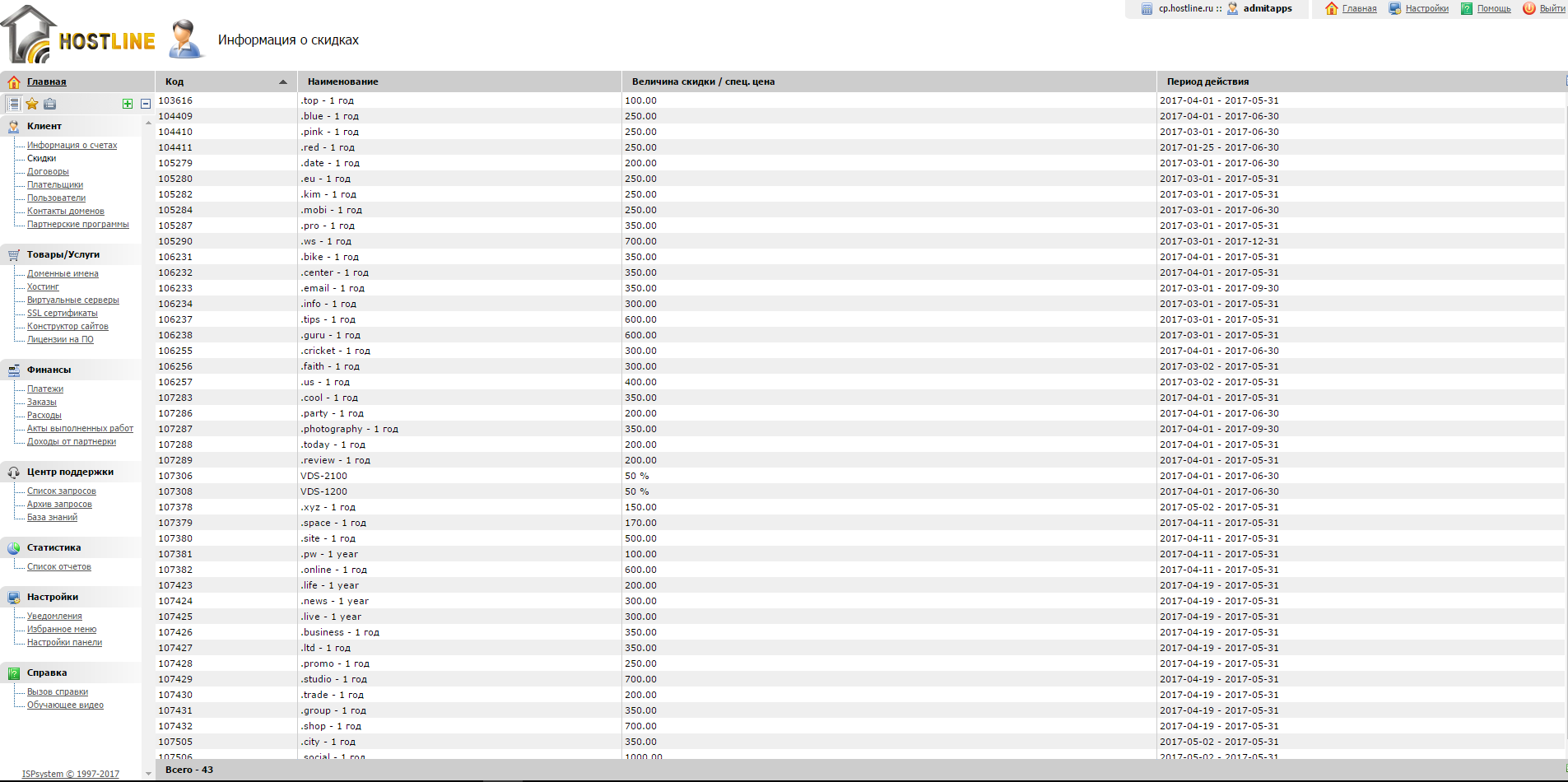Open SSL сертификаты menu item

pyautogui.click(x=63, y=313)
